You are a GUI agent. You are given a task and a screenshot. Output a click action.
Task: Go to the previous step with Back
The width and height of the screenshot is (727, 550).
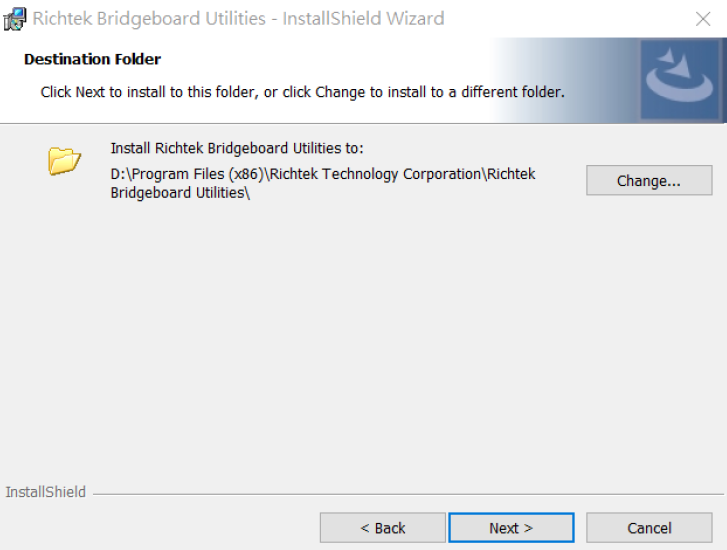click(383, 528)
